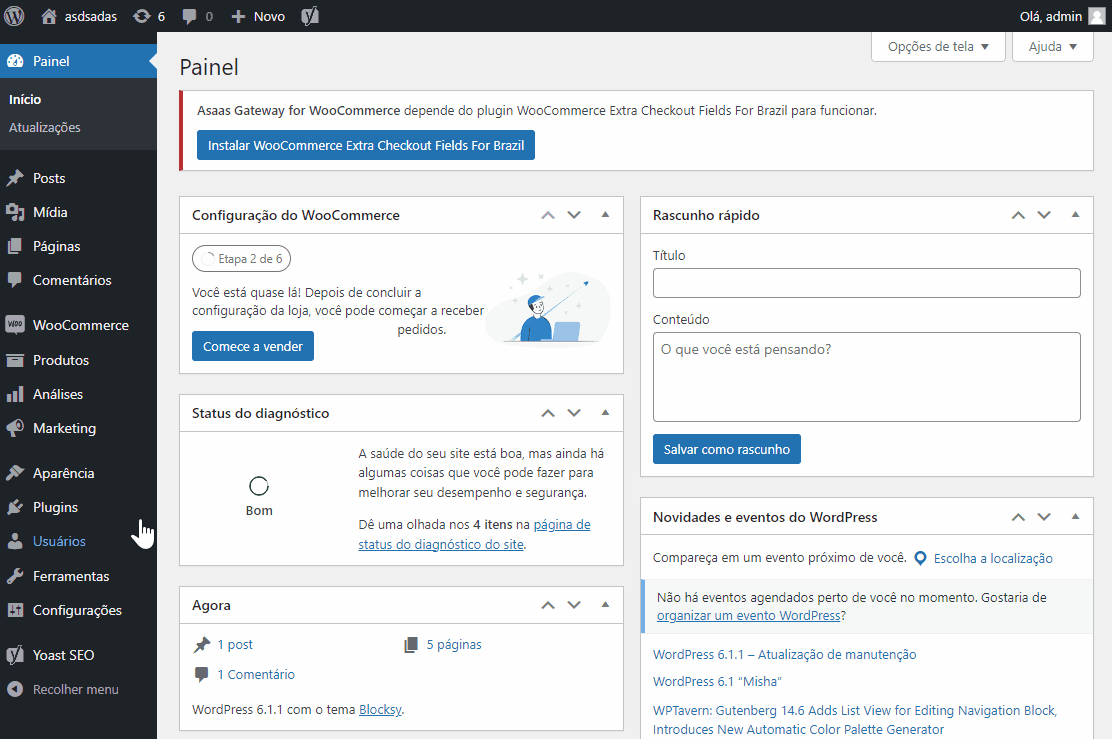Open the Atualizações submenu item
Screen dimensions: 1112x739
(45, 128)
